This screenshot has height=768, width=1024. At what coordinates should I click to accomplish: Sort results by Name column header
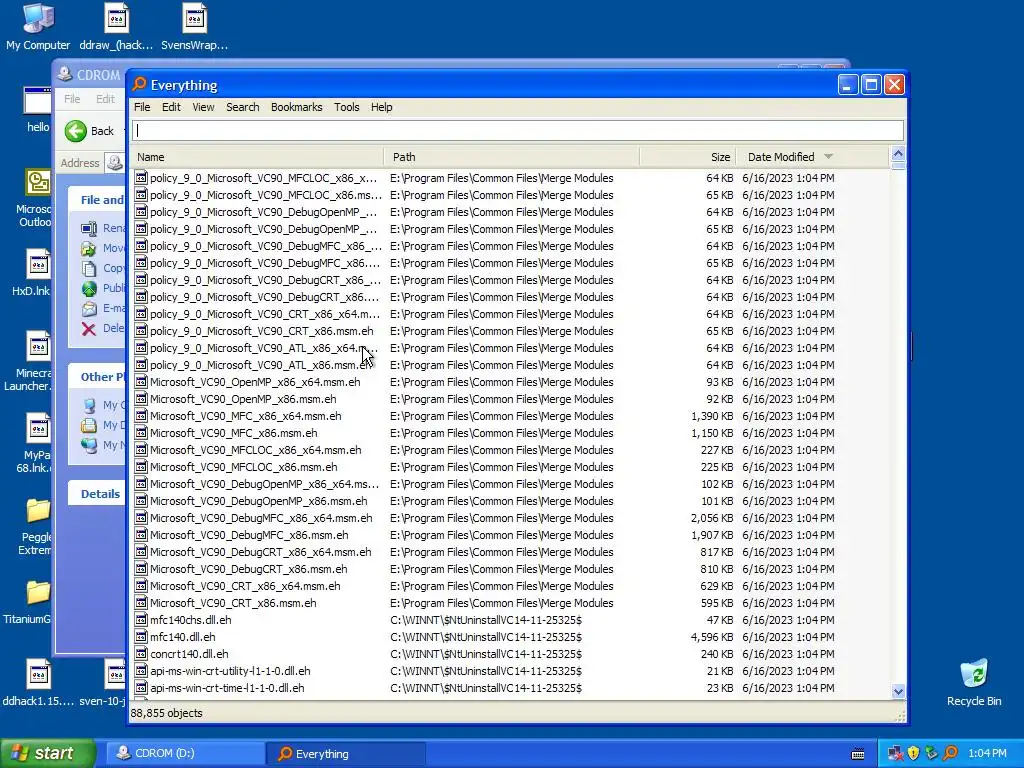pos(257,157)
